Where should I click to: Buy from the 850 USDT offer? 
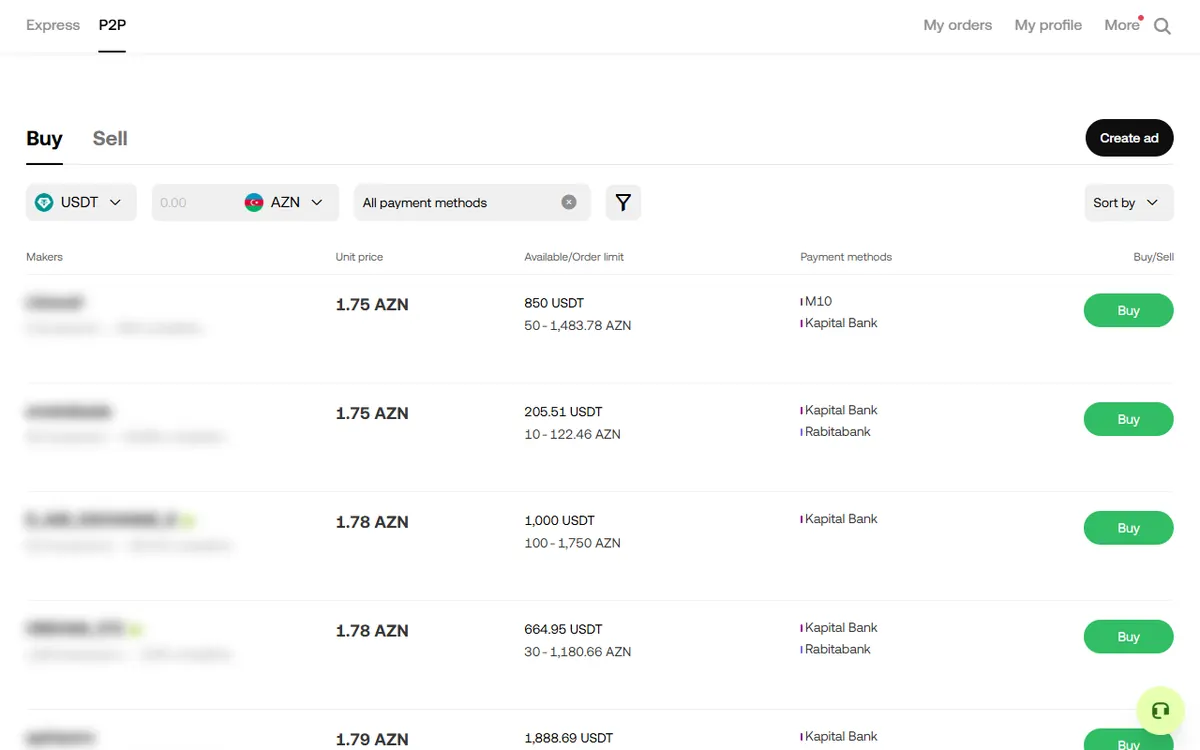click(1128, 310)
